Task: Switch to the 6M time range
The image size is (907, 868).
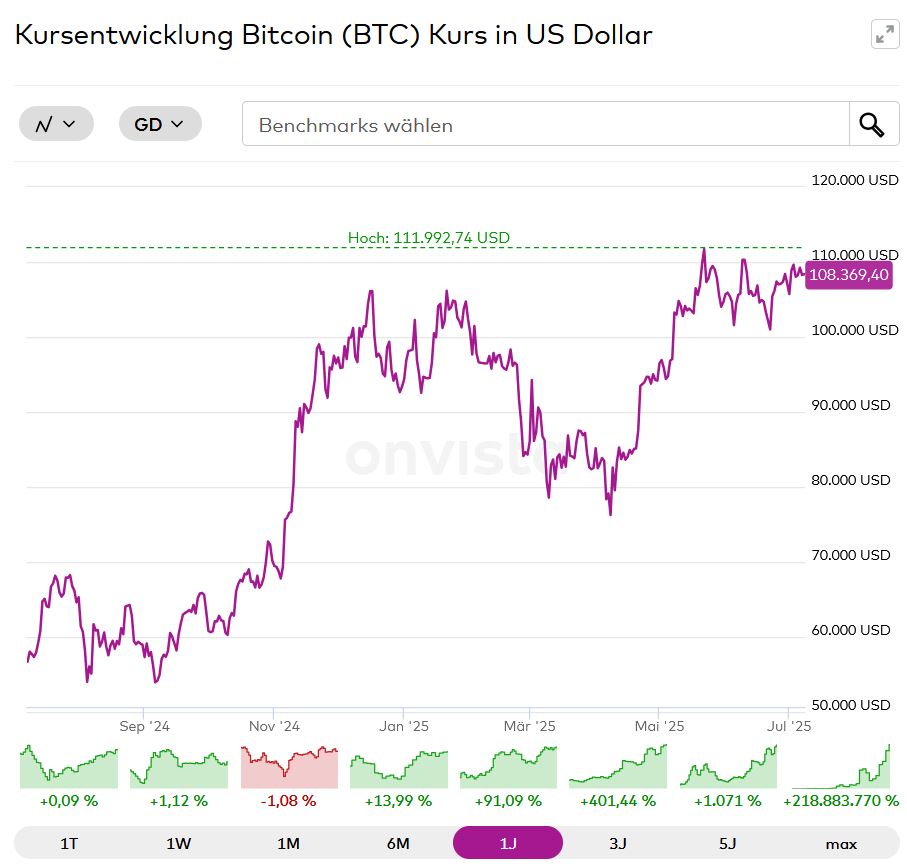Action: (x=398, y=843)
